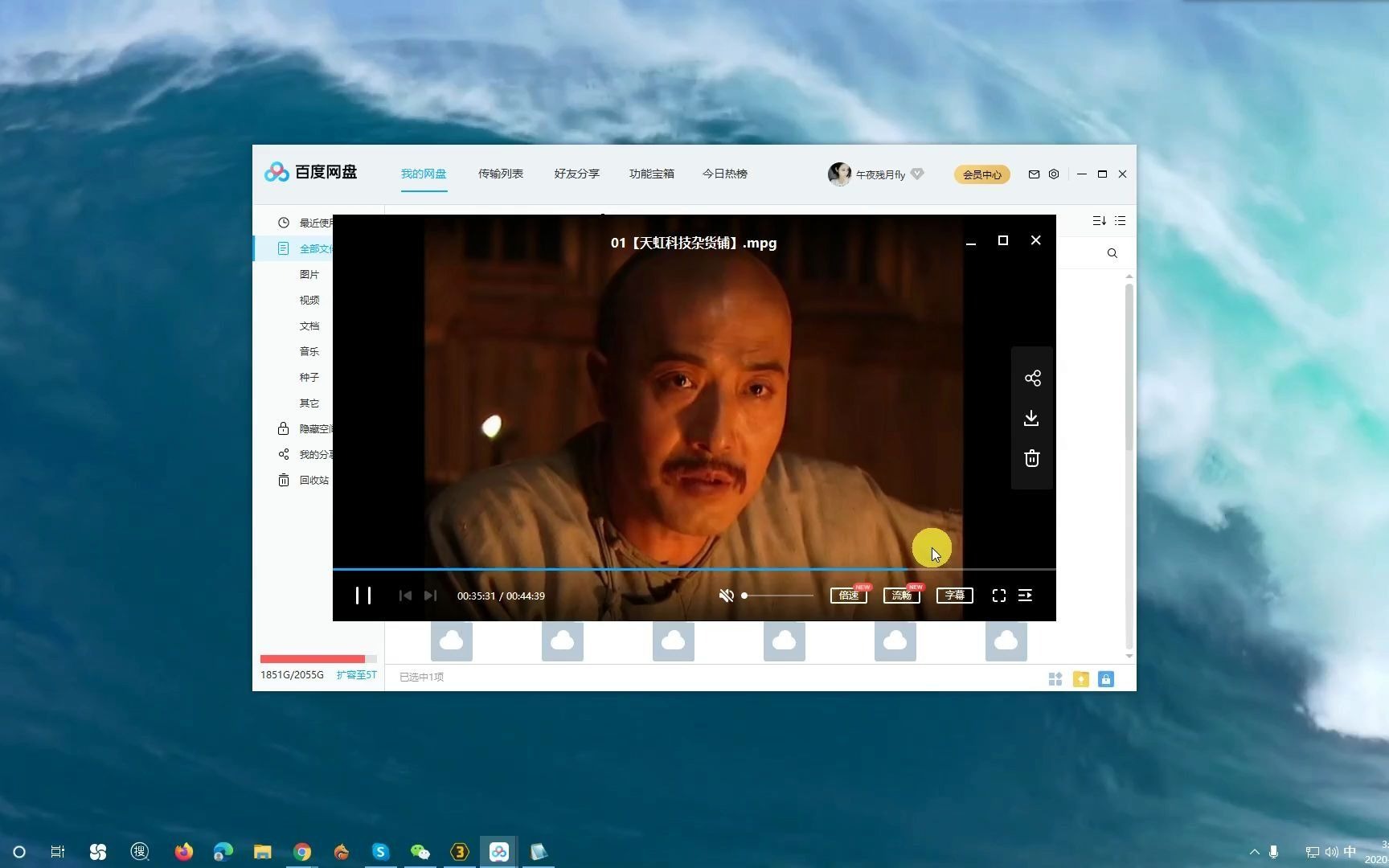Delete the video with trash icon

(x=1032, y=458)
